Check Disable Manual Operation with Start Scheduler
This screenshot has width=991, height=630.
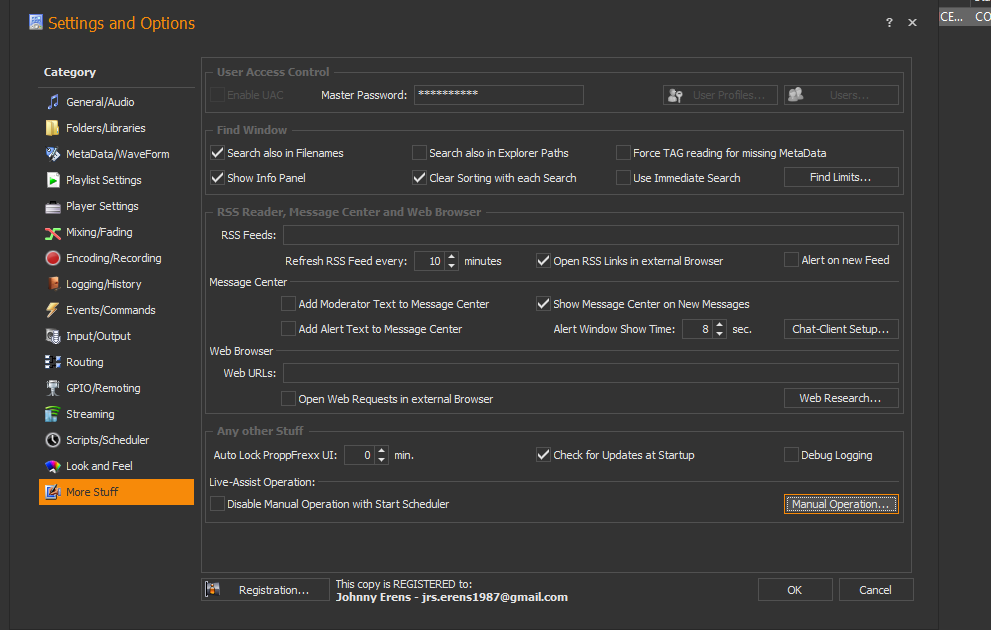click(217, 504)
